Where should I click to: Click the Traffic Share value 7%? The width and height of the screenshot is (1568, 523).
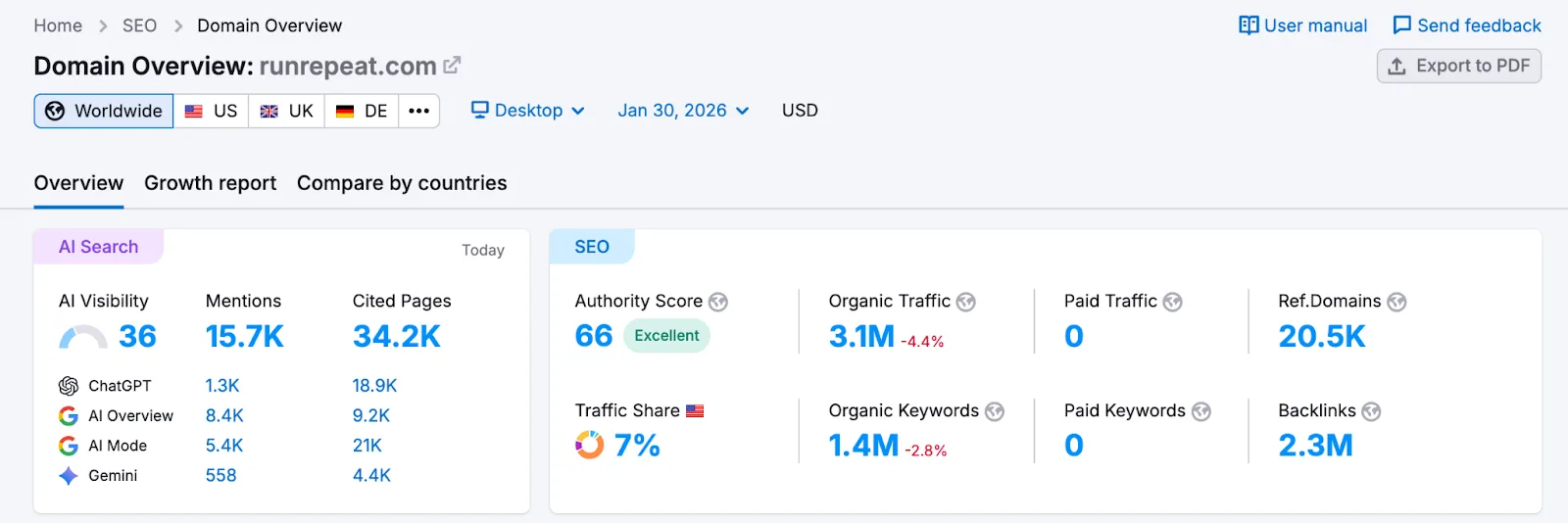tap(637, 446)
